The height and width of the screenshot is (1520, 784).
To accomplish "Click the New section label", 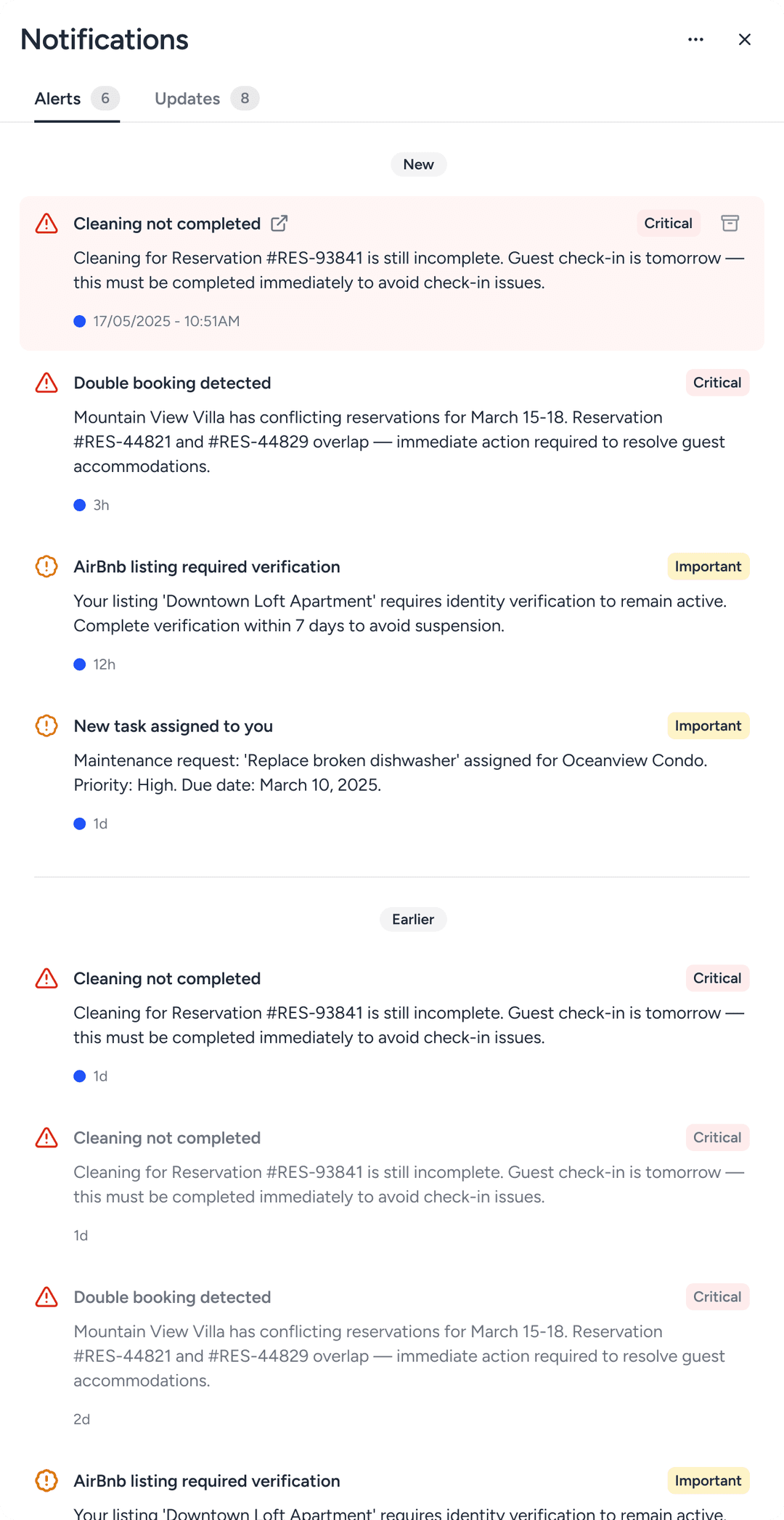I will pyautogui.click(x=419, y=164).
